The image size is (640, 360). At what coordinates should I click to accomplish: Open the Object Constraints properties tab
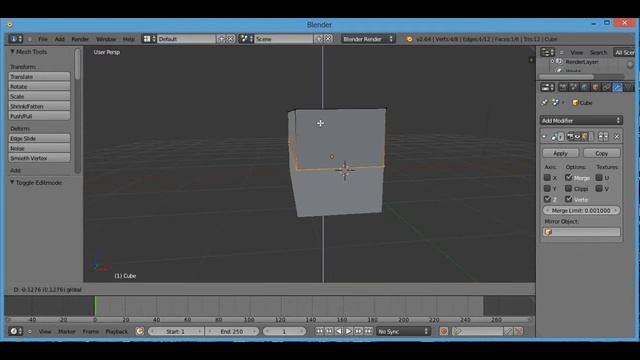click(607, 87)
